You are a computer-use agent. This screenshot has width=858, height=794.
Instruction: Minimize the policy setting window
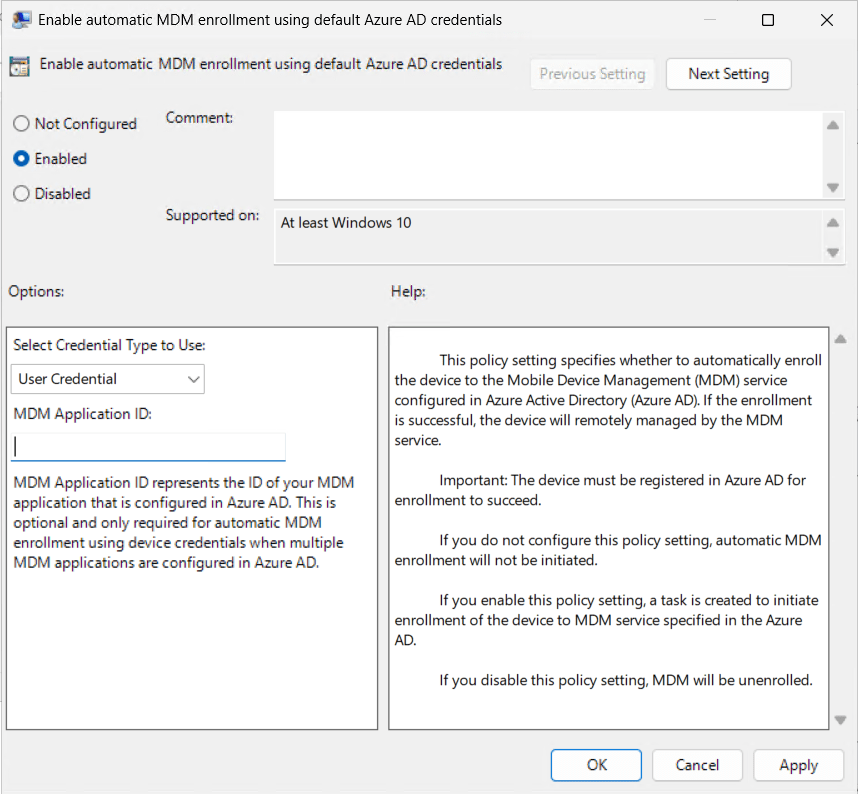coord(710,20)
